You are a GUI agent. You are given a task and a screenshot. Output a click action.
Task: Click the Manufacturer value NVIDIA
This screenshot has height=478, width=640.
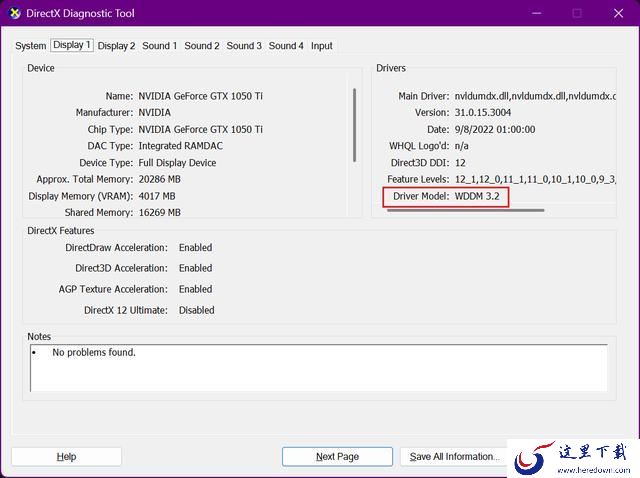155,113
